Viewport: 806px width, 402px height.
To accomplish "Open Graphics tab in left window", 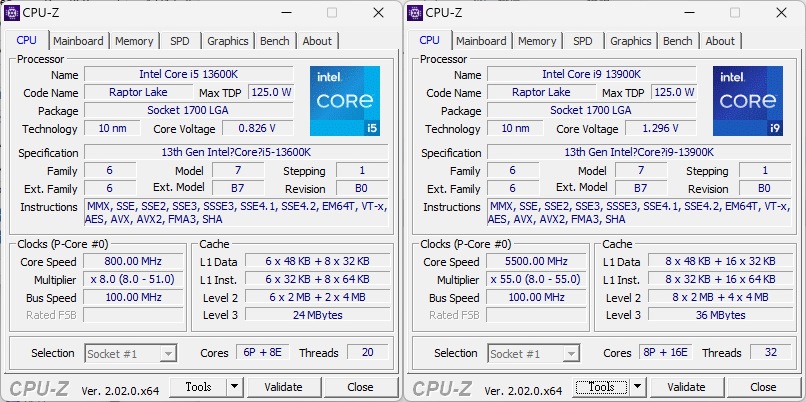I will (228, 41).
